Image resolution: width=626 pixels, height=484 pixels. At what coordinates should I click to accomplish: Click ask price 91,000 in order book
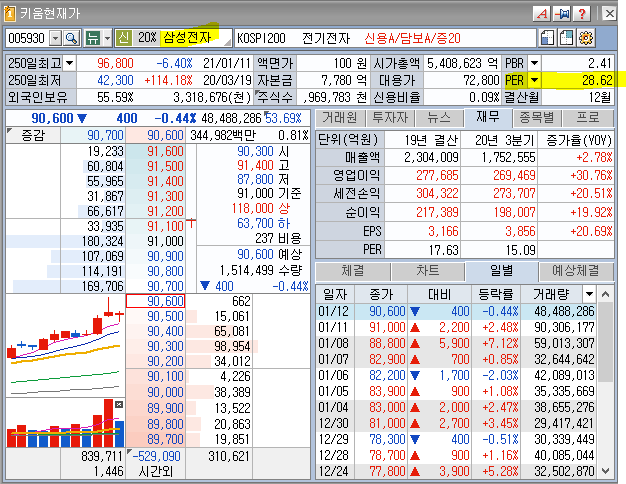155,241
